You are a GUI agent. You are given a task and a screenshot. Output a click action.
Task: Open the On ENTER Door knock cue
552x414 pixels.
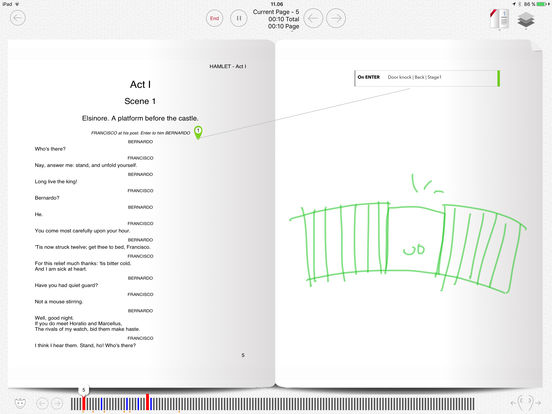[427, 78]
